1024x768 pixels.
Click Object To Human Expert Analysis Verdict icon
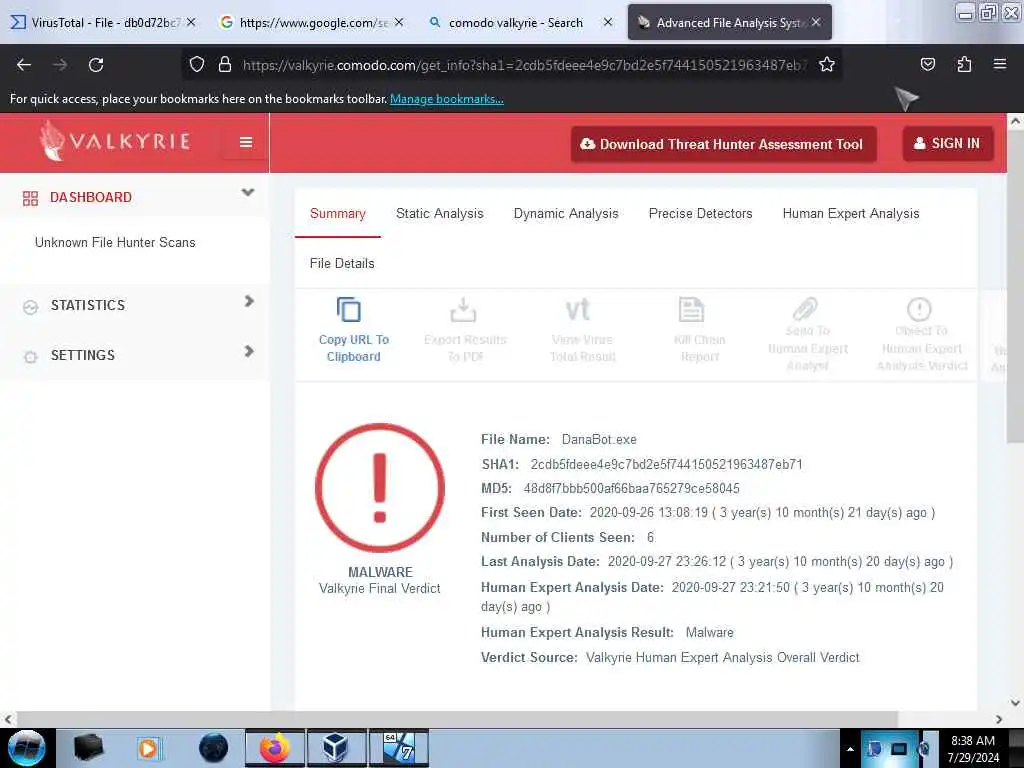click(919, 309)
